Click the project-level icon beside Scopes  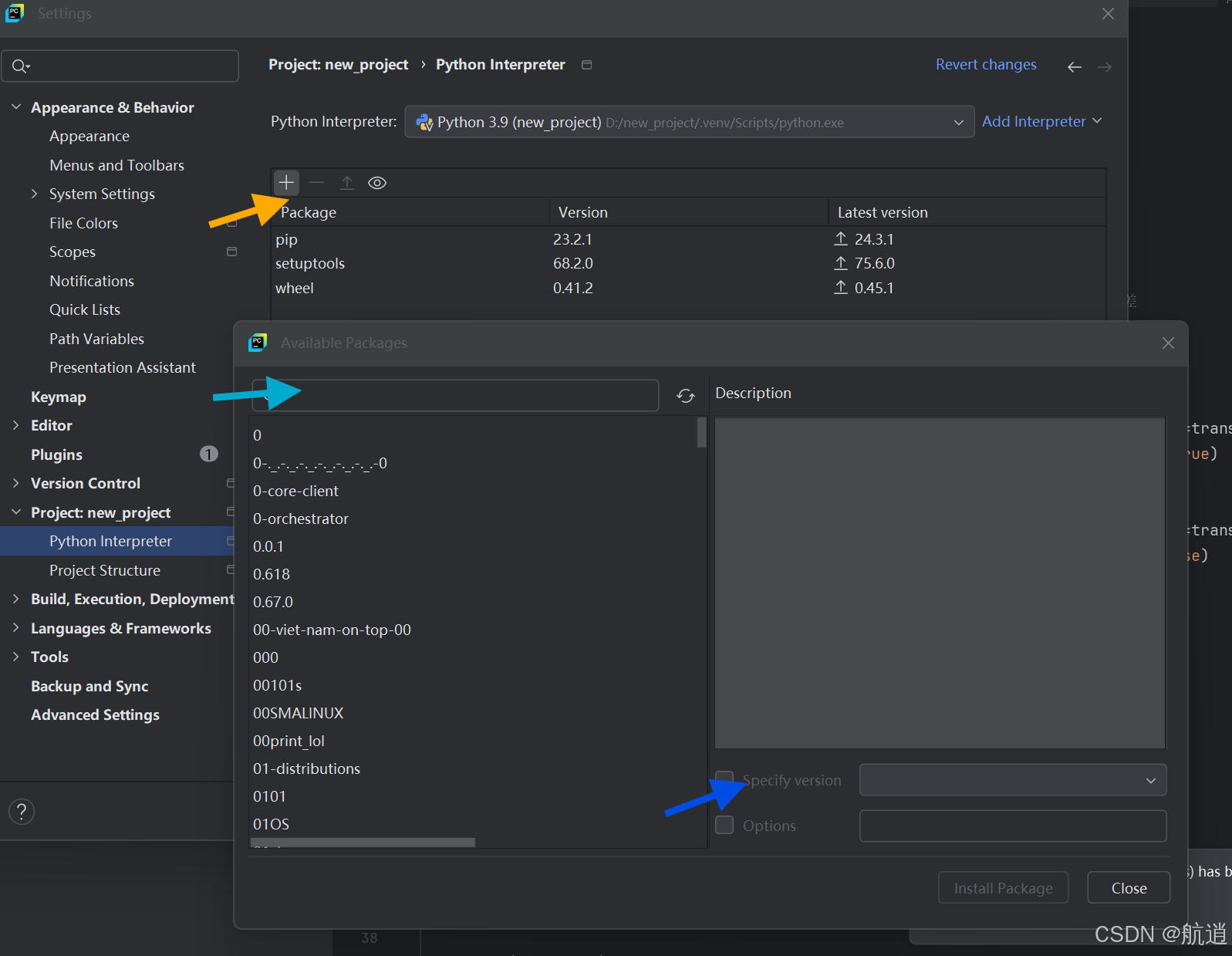[231, 252]
